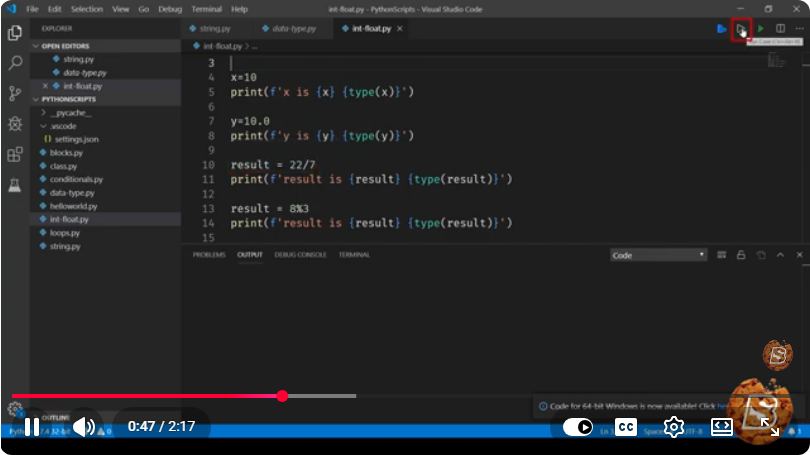Toggle the output scroll lock icon
810x455 pixels.
coord(741,255)
